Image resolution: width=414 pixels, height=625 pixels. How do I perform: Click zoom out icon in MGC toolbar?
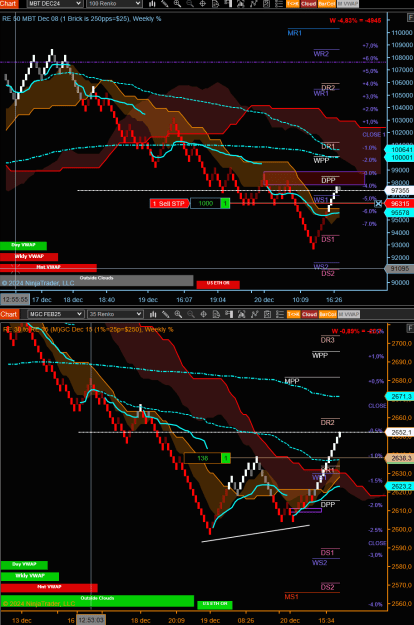[191, 314]
